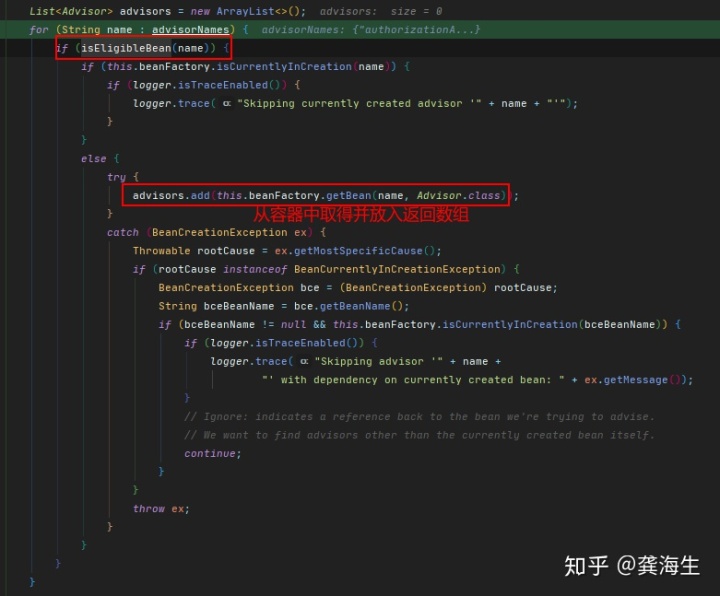This screenshot has height=596, width=720.
Task: Click the else keyword
Action: click(94, 159)
